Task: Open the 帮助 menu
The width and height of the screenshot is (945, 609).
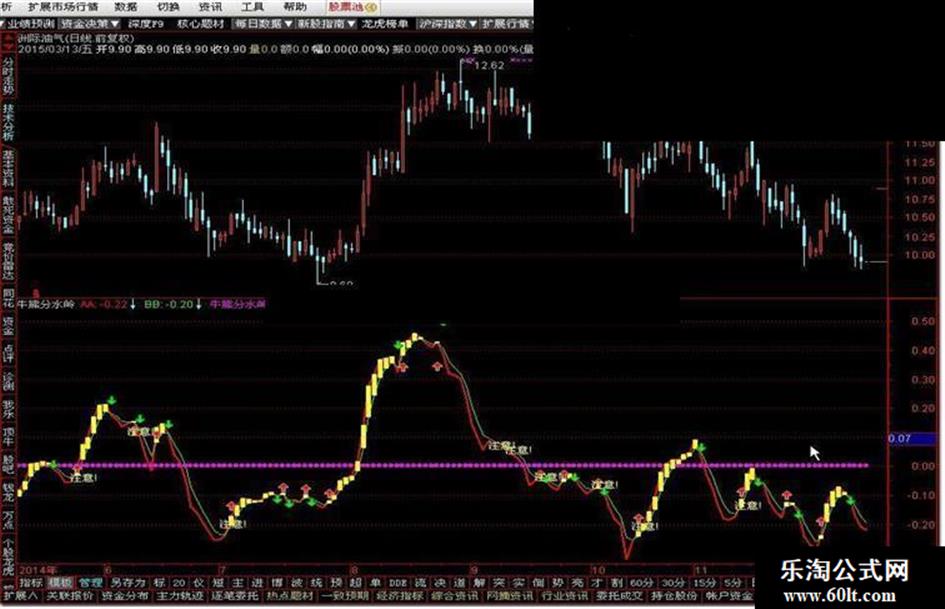Action: pos(294,7)
